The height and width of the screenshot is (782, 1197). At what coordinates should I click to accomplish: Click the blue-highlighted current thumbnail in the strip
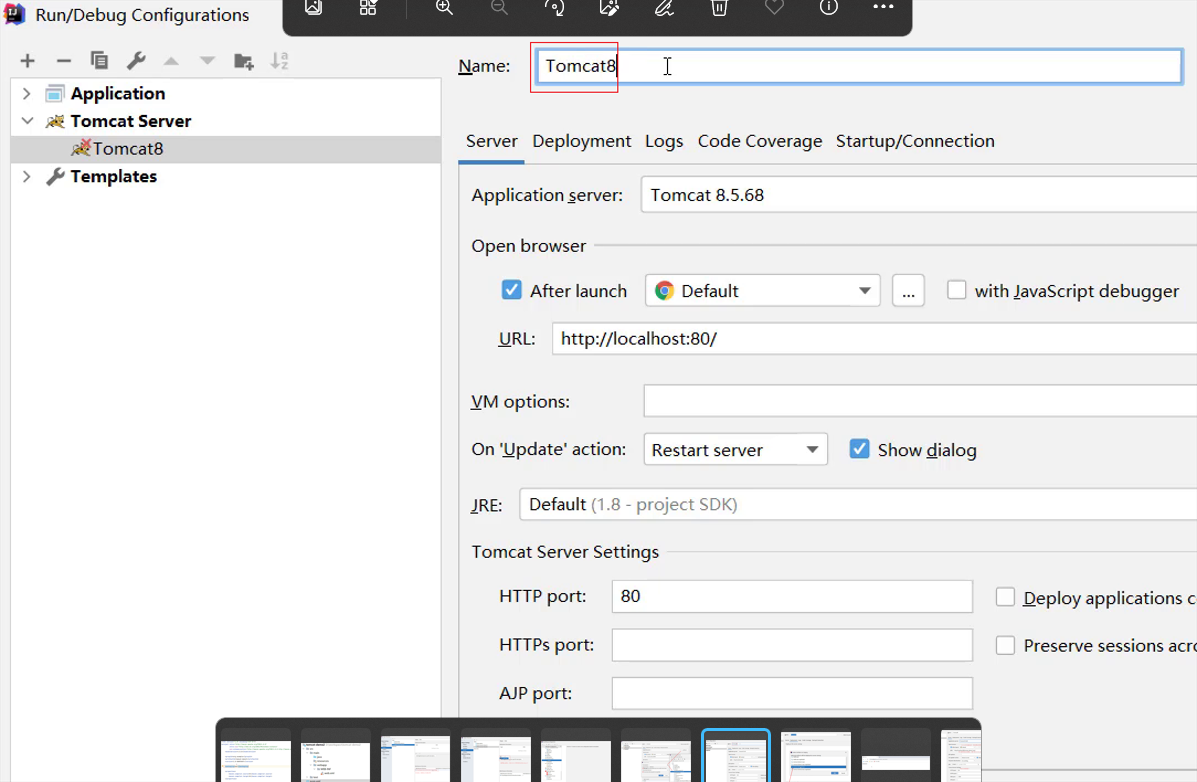click(736, 756)
